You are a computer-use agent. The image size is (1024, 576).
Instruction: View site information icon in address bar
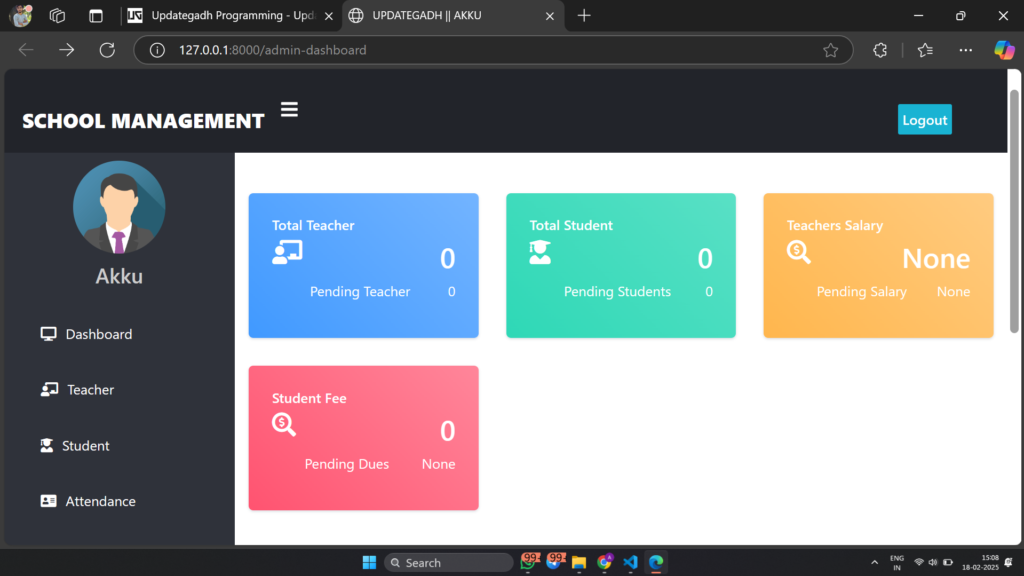[157, 50]
